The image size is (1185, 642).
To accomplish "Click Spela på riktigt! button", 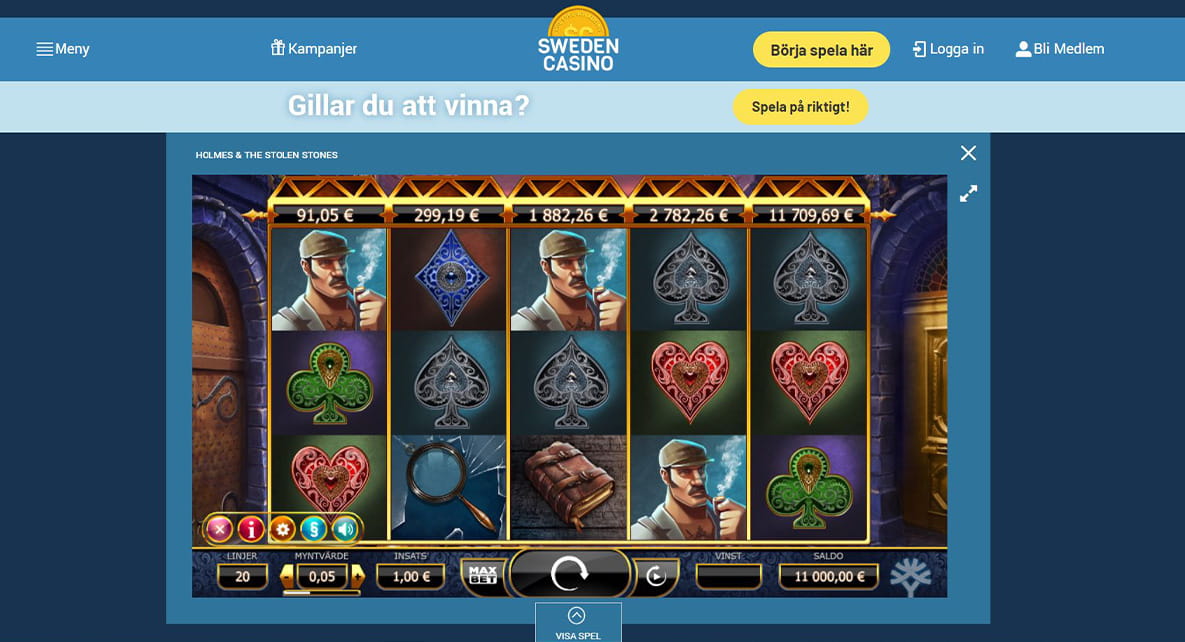I will point(800,107).
